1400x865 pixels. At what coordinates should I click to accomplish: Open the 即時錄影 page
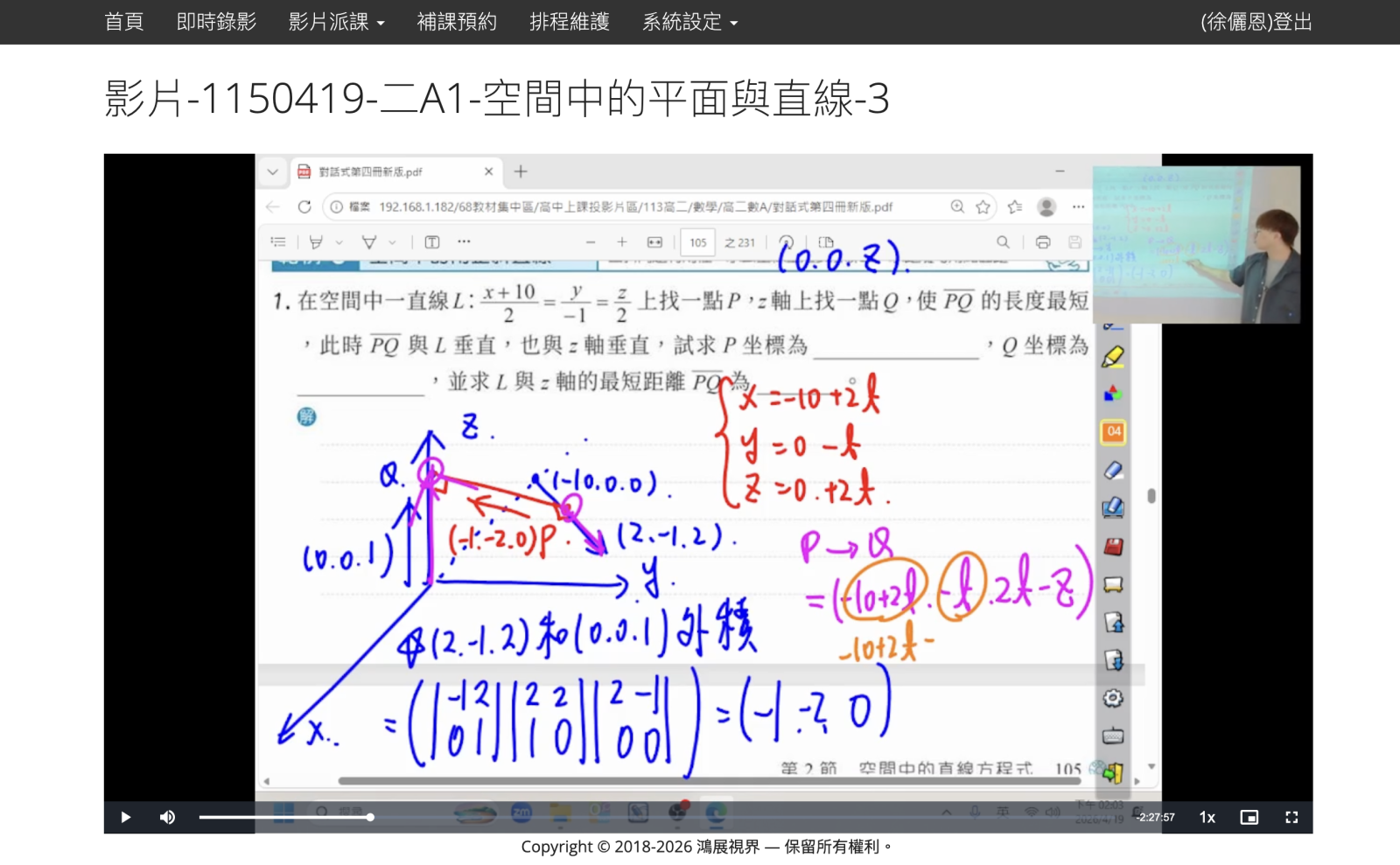tap(216, 22)
